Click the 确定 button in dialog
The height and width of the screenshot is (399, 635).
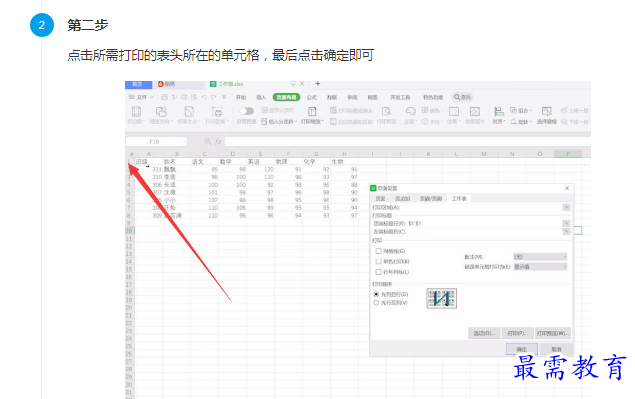coord(522,349)
